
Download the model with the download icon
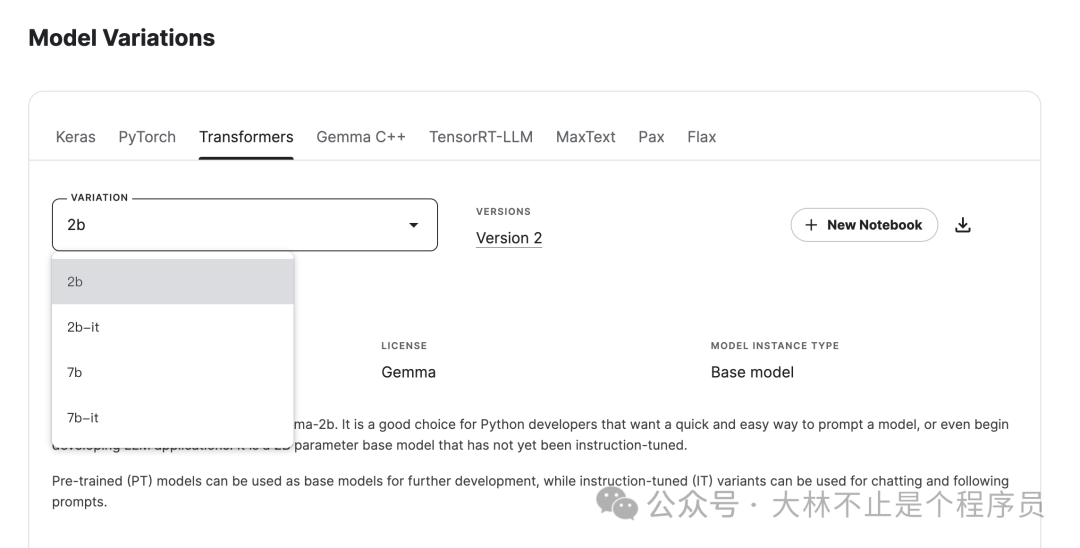[963, 225]
